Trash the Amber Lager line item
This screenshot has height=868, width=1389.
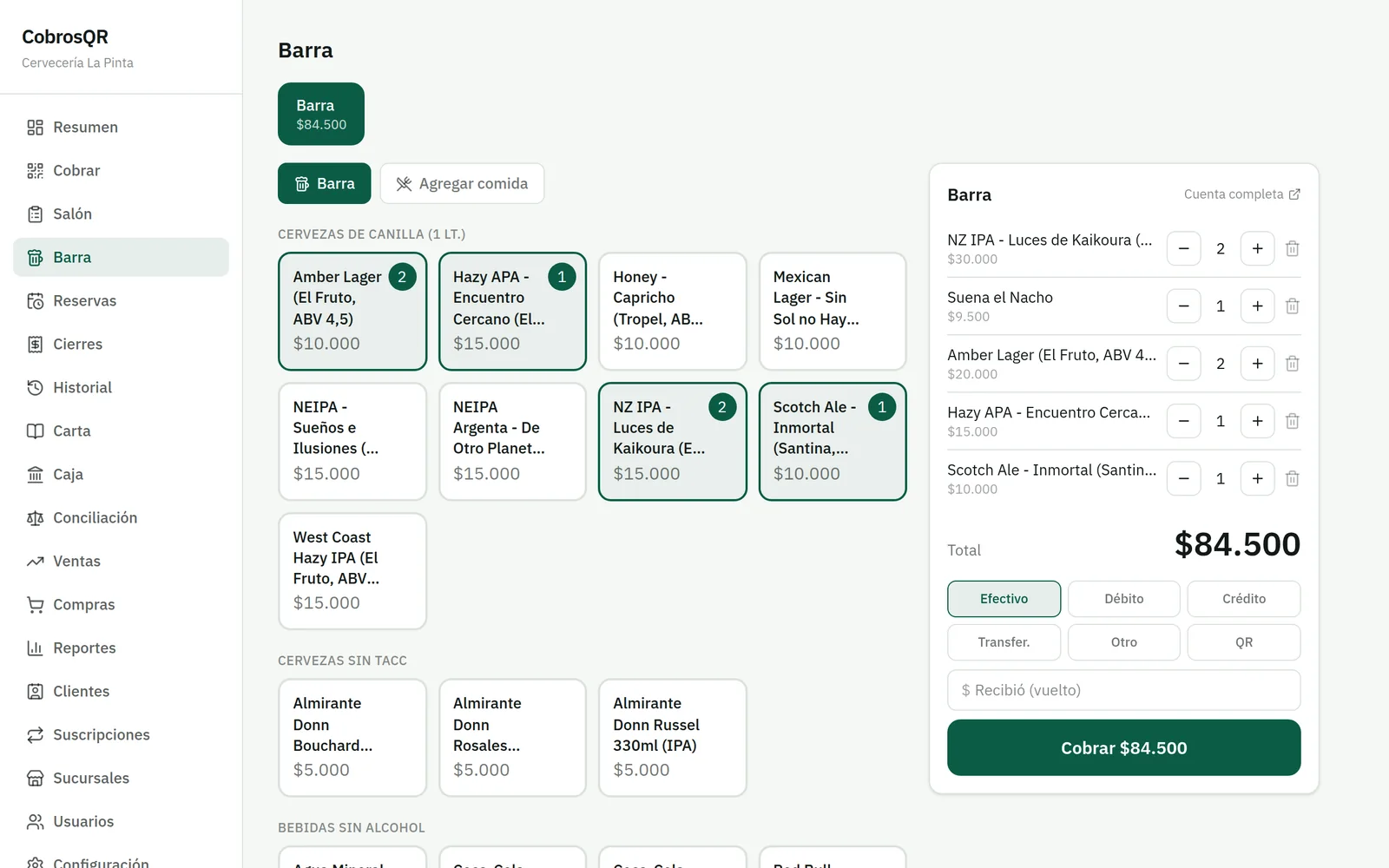(x=1292, y=364)
